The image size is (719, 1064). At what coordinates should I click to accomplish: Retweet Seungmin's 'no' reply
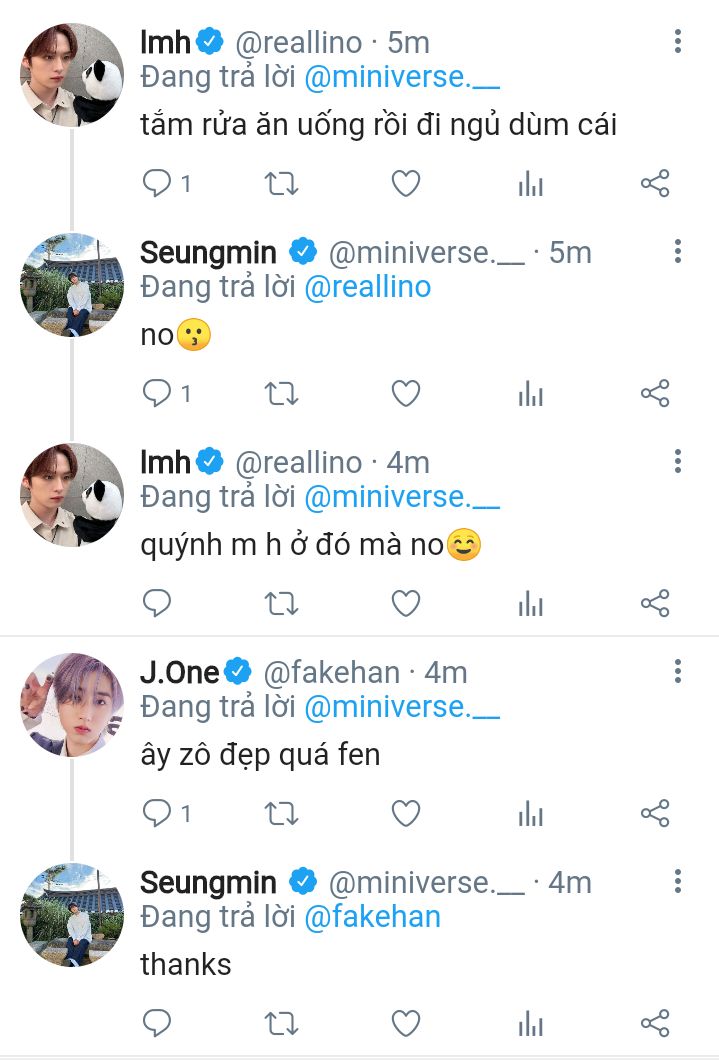[x=281, y=394]
